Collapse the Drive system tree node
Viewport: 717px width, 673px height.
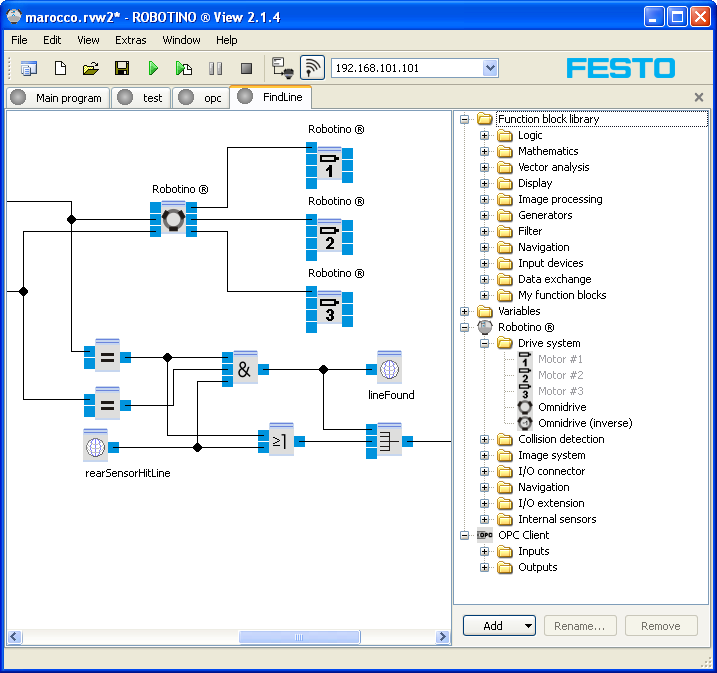485,343
